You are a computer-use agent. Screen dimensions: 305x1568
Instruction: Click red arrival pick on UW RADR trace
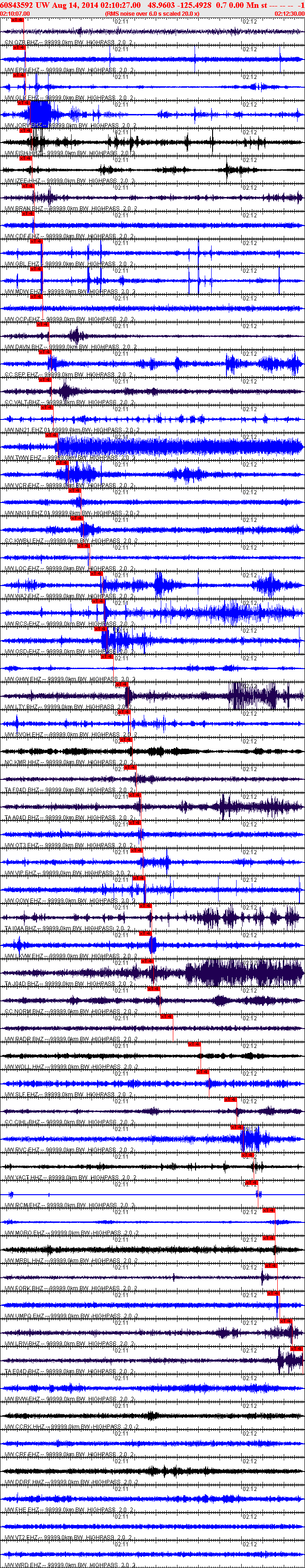pos(166,1017)
